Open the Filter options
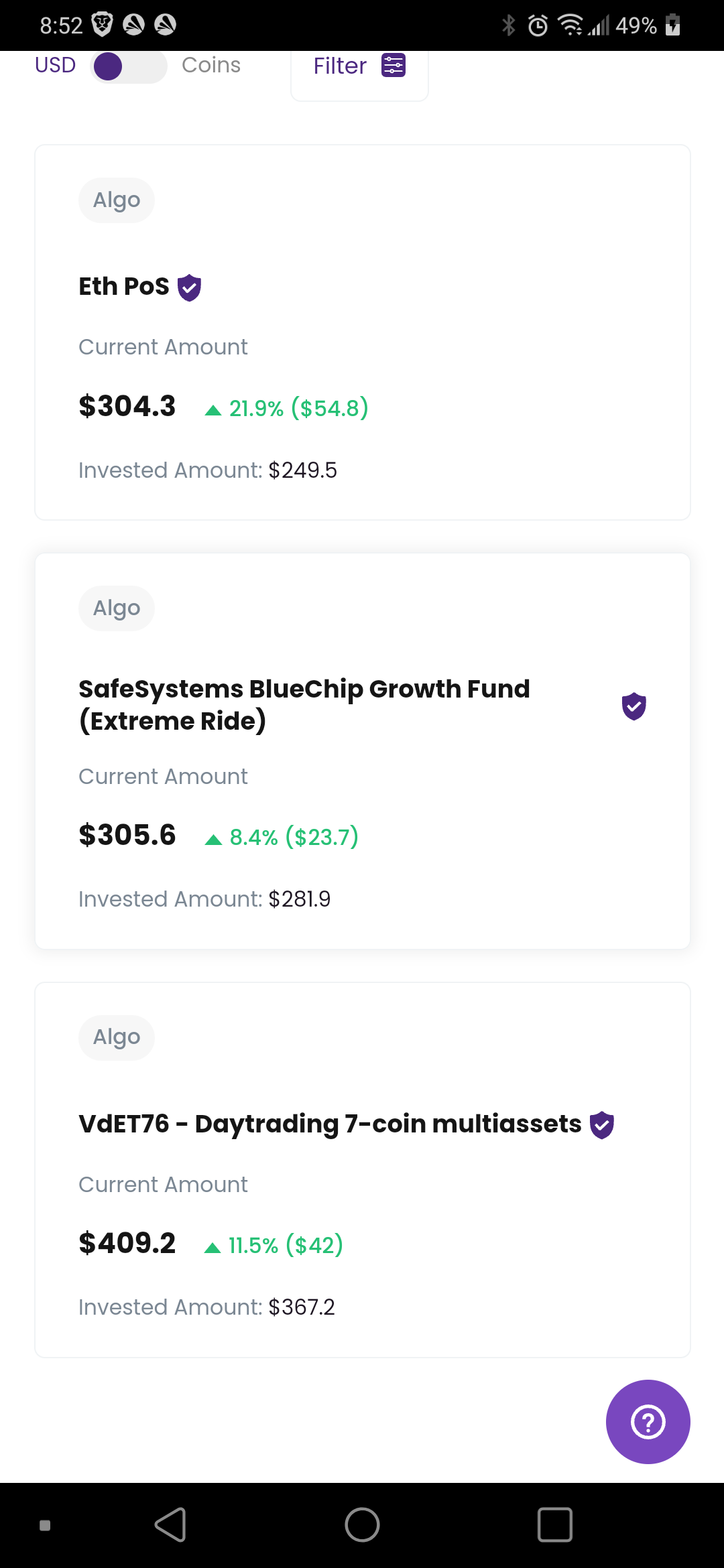 coord(359,67)
